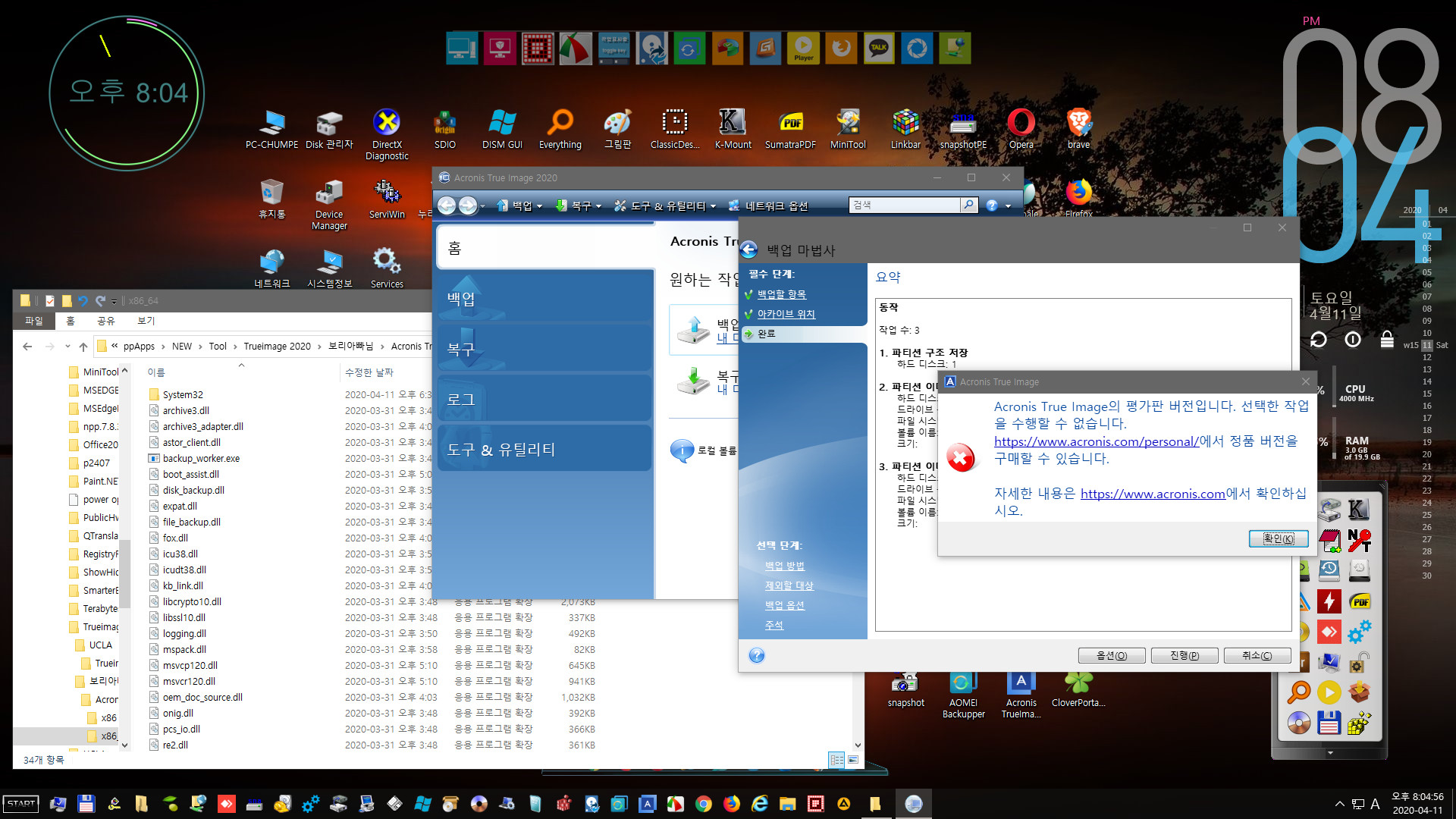Click 진행(P) button in backup wizard
The height and width of the screenshot is (819, 1456).
click(1184, 655)
